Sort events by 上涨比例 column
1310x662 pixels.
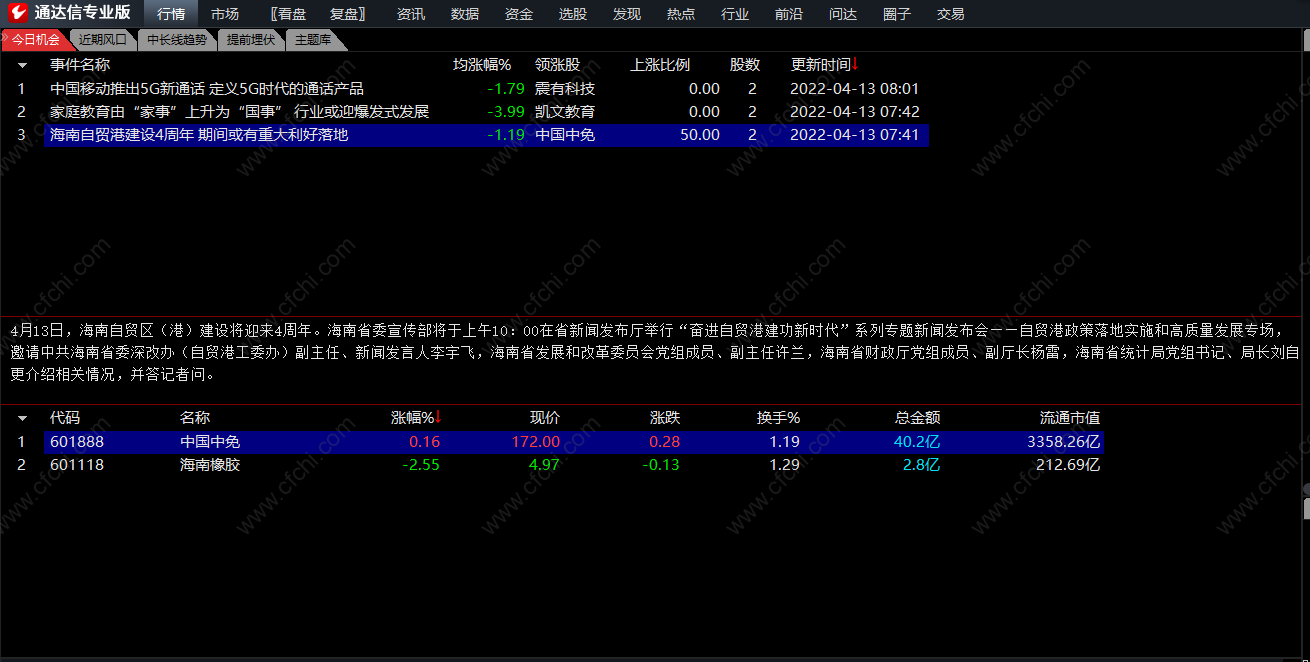pyautogui.click(x=660, y=65)
